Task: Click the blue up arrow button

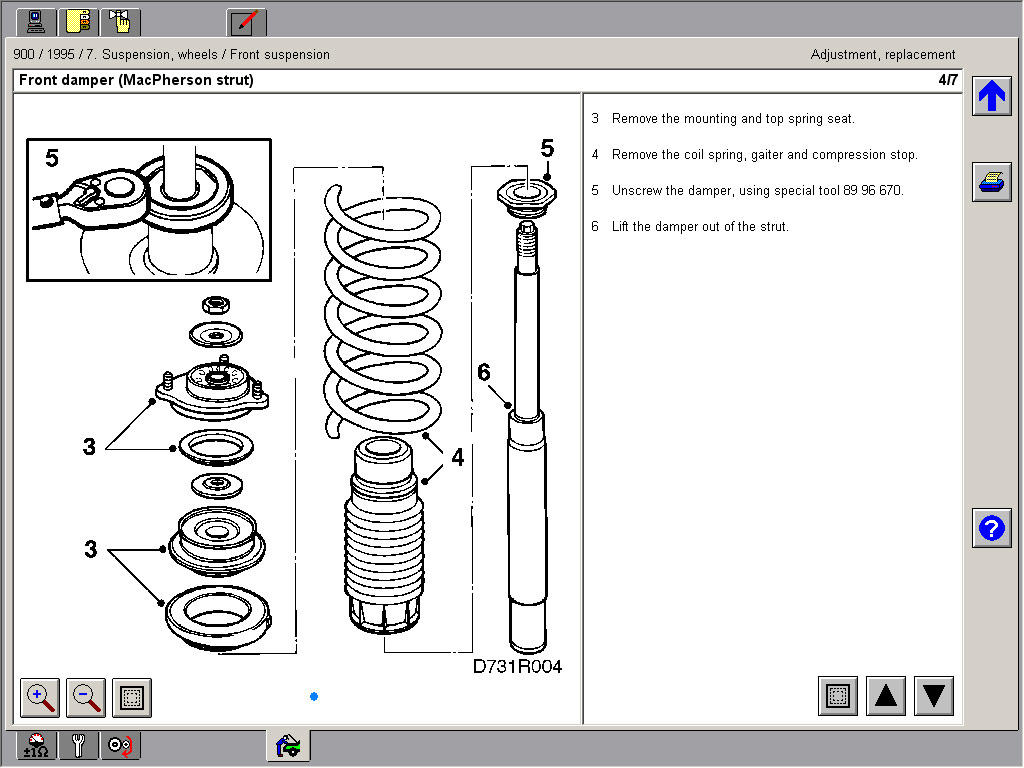Action: click(991, 96)
